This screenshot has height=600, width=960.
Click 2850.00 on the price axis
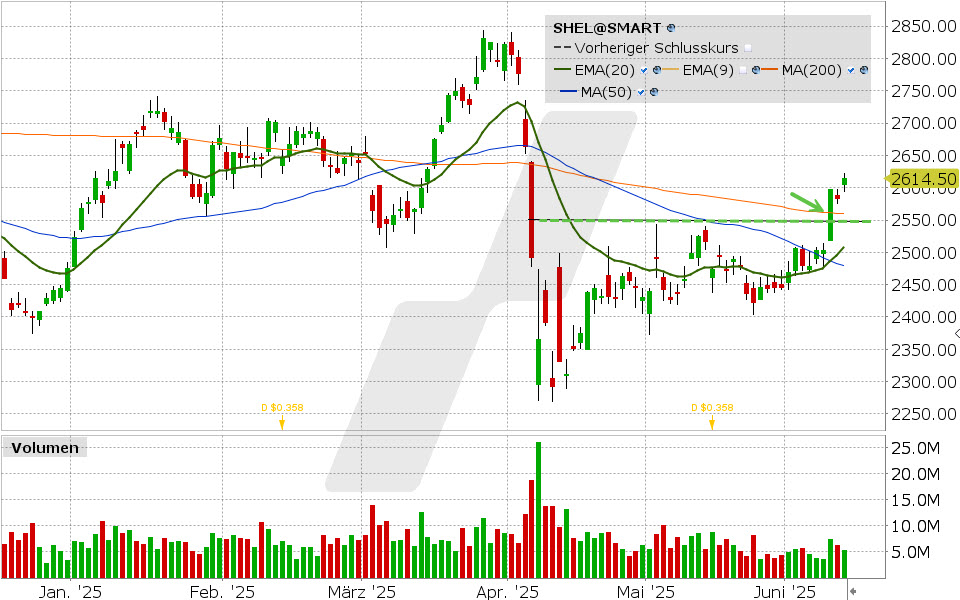pyautogui.click(x=923, y=26)
